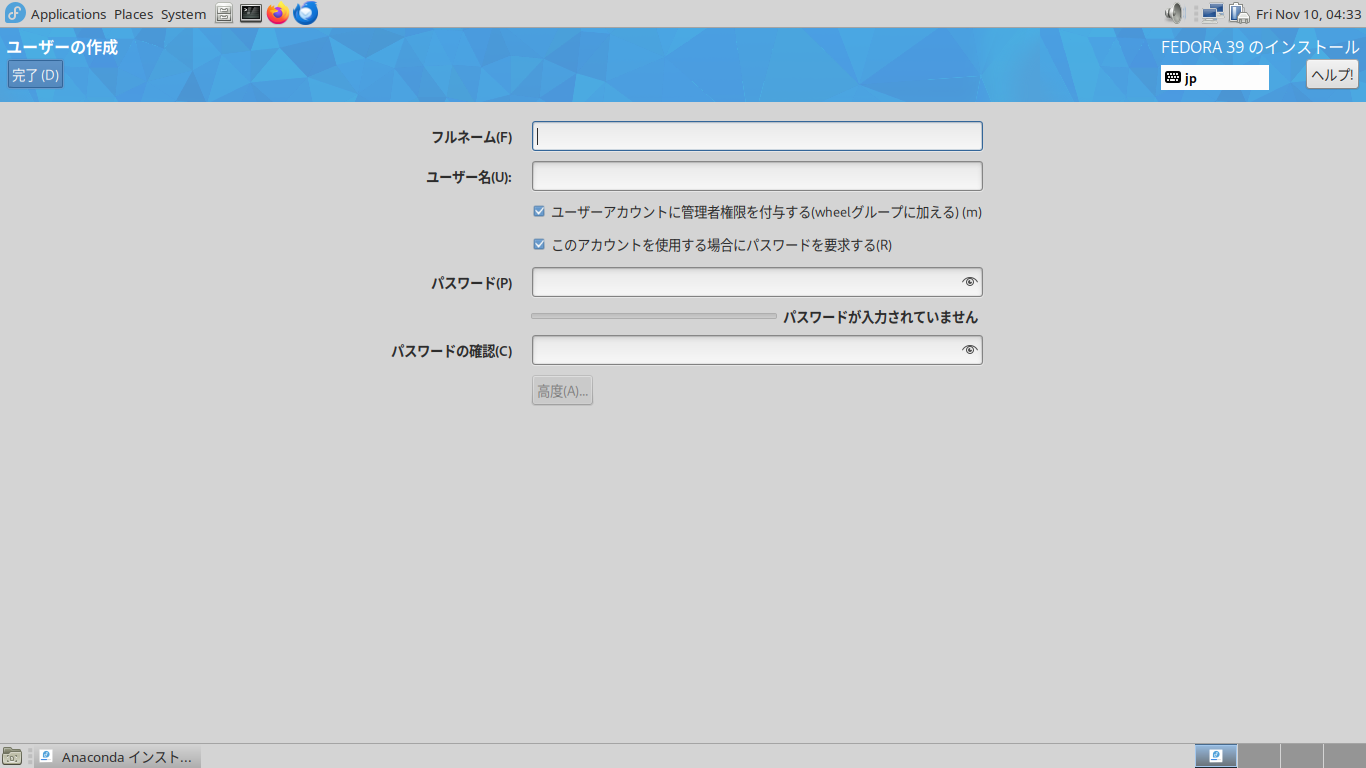This screenshot has height=768, width=1366.
Task: Toggle require password for account checkbox
Action: point(539,244)
